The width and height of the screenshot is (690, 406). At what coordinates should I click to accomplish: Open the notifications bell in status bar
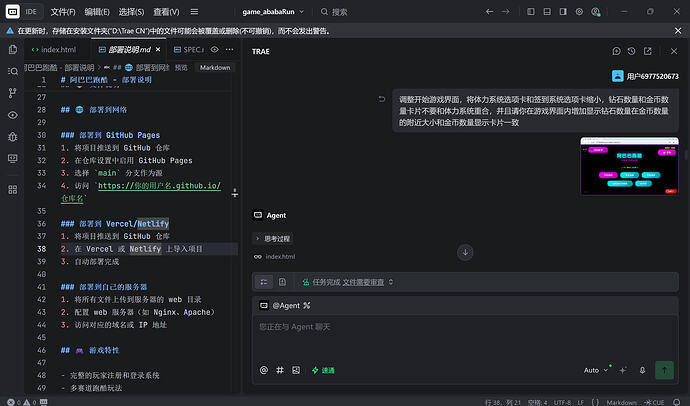(x=677, y=402)
